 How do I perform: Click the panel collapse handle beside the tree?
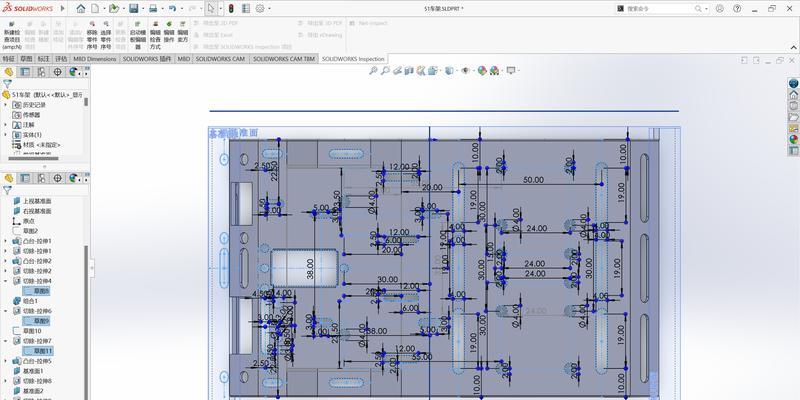coord(92,267)
